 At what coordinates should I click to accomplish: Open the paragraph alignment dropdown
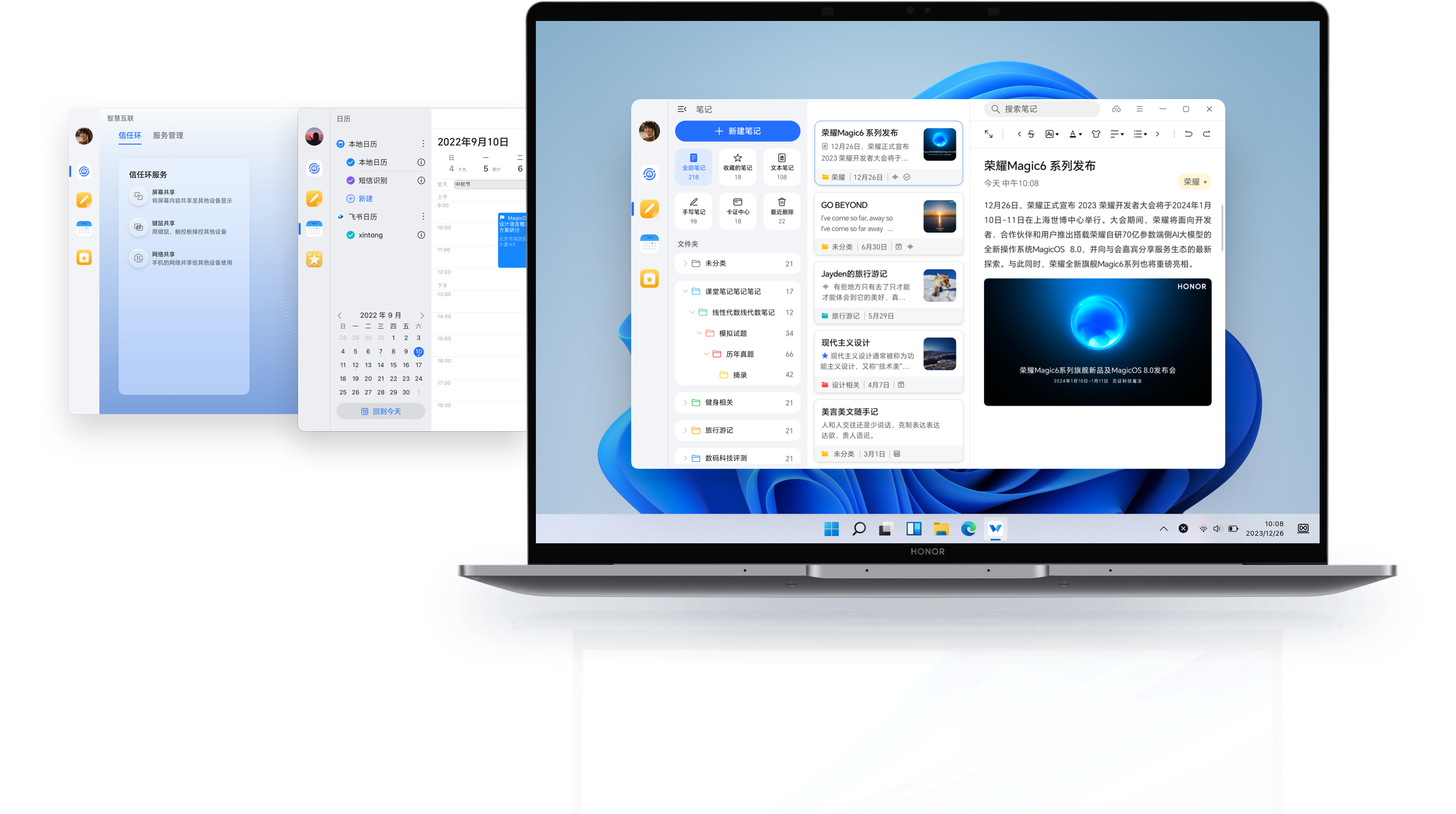1117,134
